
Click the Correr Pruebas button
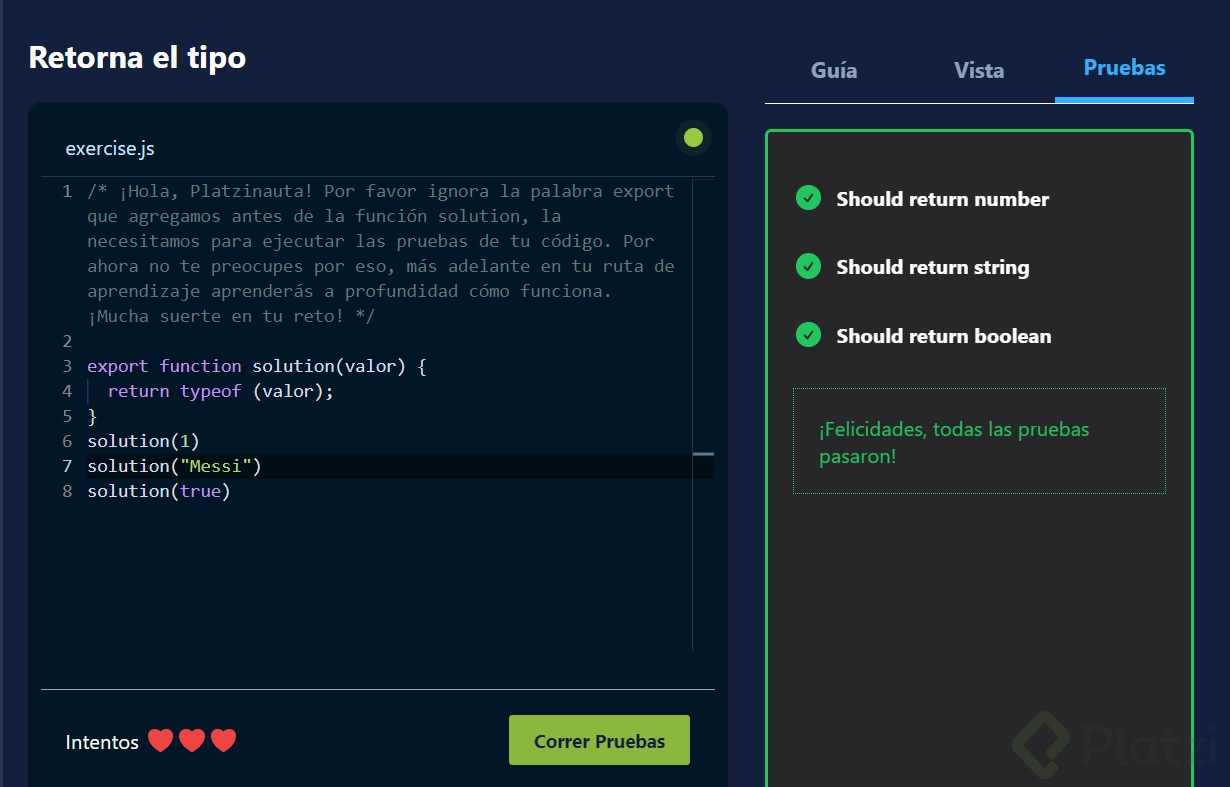click(599, 741)
